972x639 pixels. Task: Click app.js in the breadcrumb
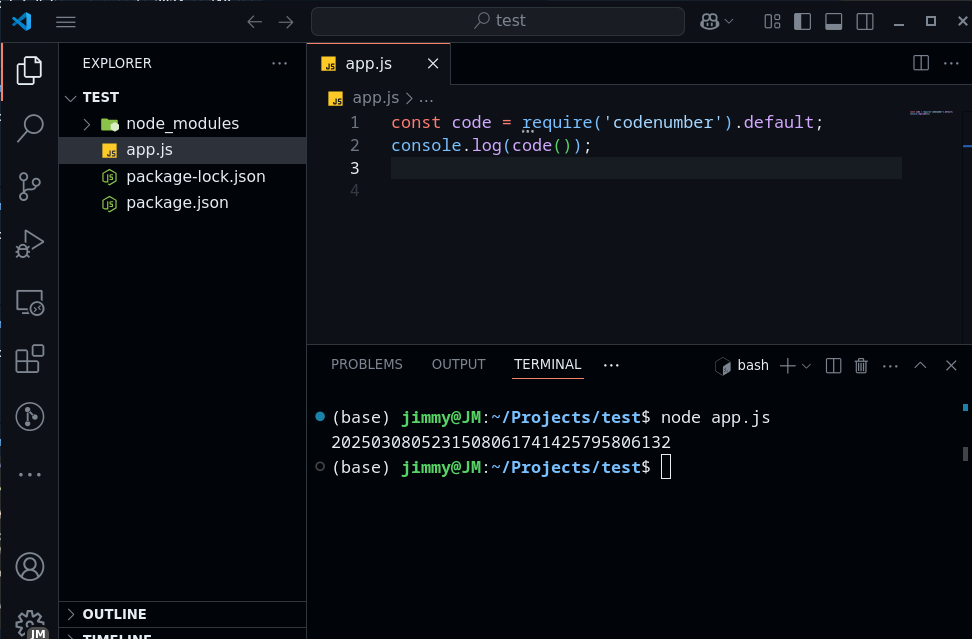[x=376, y=98]
